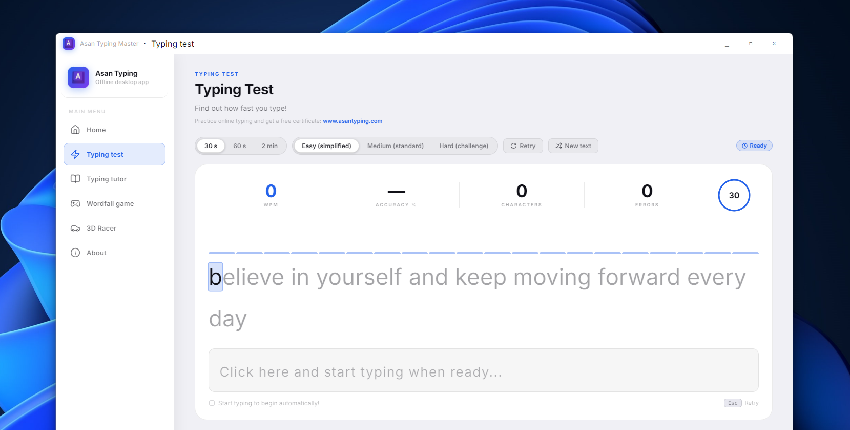Screen dimensions: 850x430
Task: Click the About info icon
Action: click(x=75, y=253)
